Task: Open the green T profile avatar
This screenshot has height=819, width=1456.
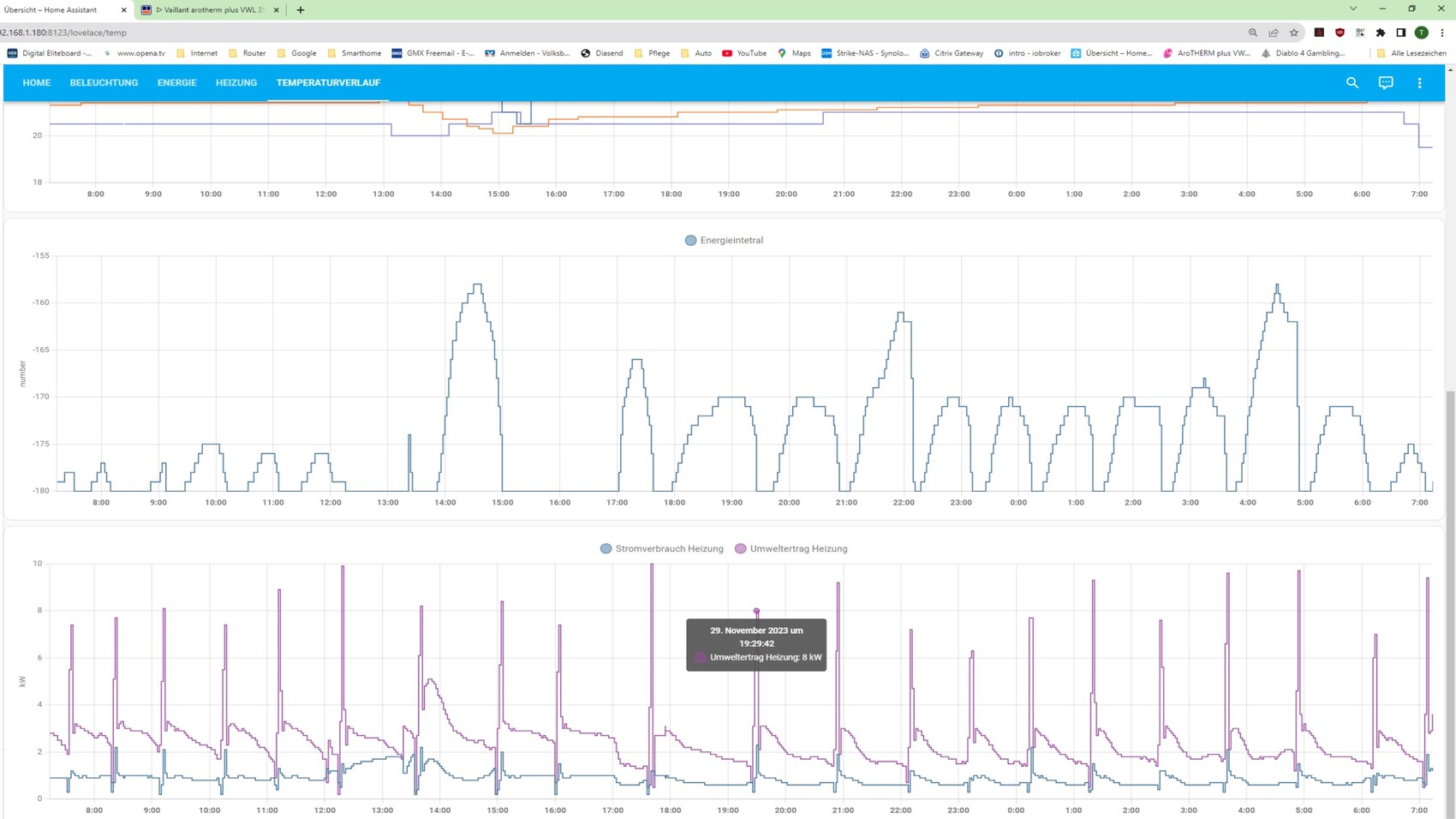Action: [x=1422, y=33]
